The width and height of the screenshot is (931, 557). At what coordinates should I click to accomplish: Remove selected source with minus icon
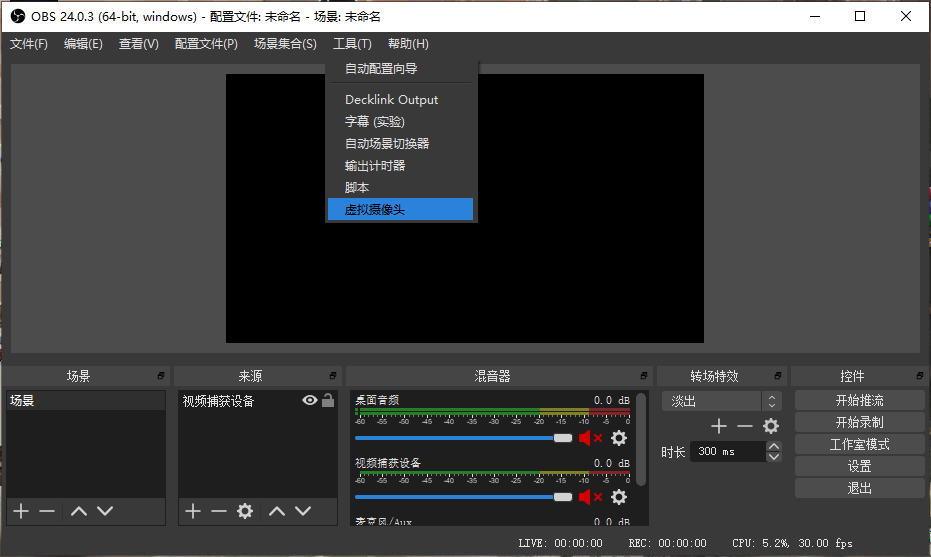click(x=218, y=511)
